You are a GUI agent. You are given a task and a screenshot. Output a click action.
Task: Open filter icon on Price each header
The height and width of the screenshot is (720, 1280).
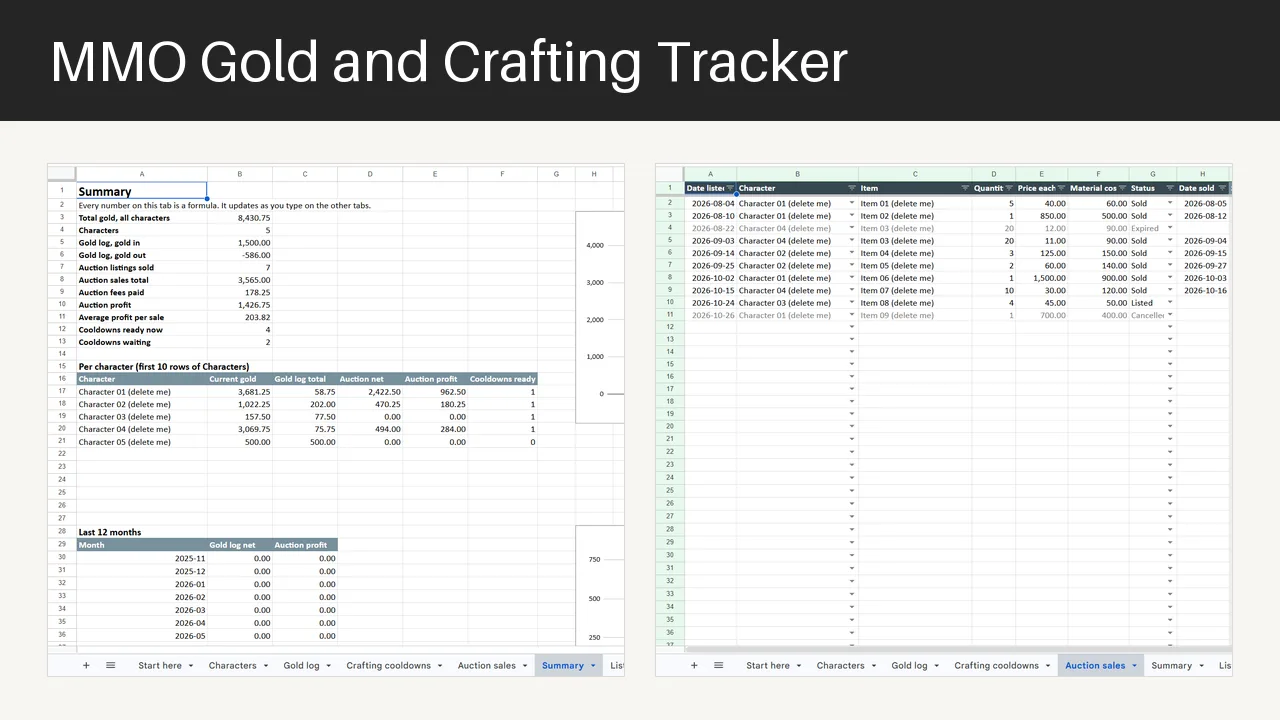[x=1061, y=188]
